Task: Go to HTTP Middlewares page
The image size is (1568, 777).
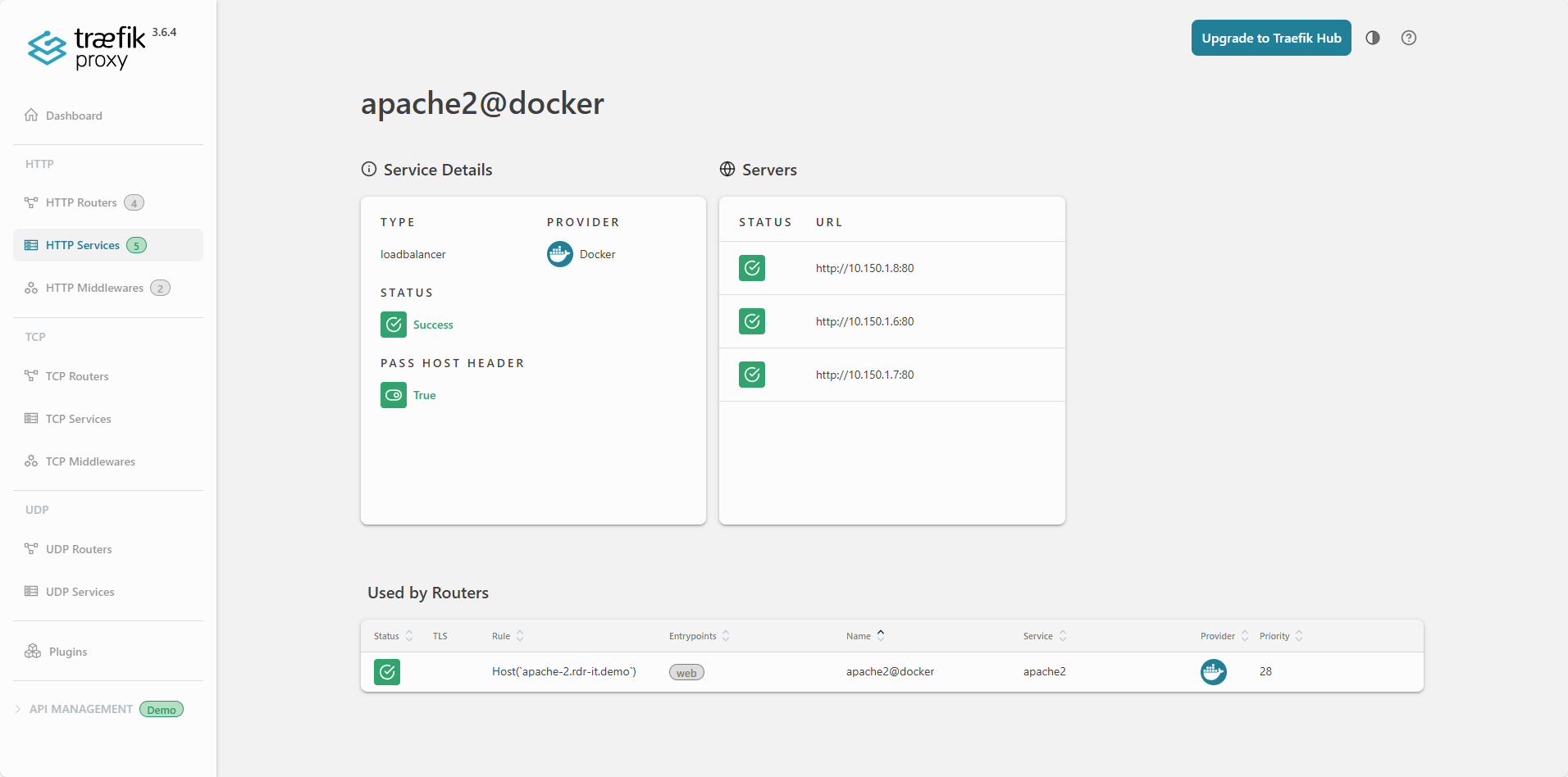Action: (94, 288)
